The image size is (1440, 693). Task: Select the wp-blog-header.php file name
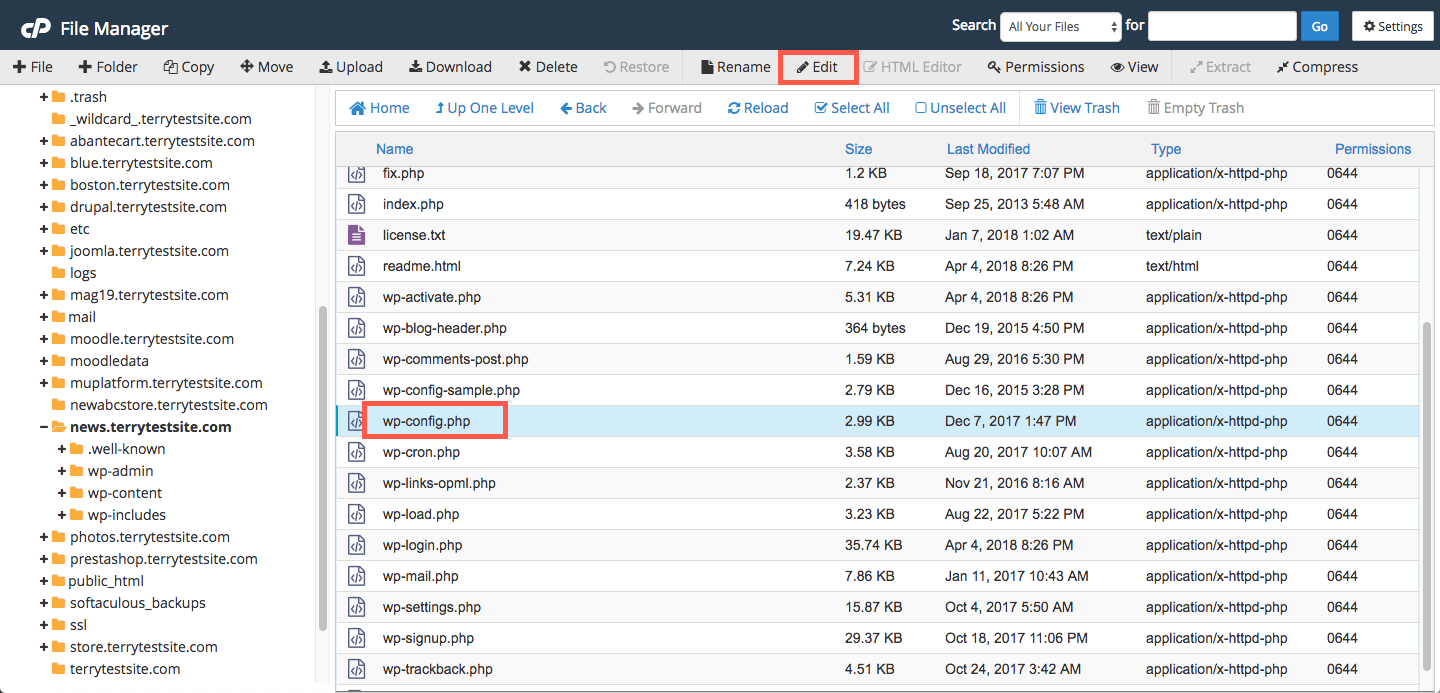pos(445,328)
